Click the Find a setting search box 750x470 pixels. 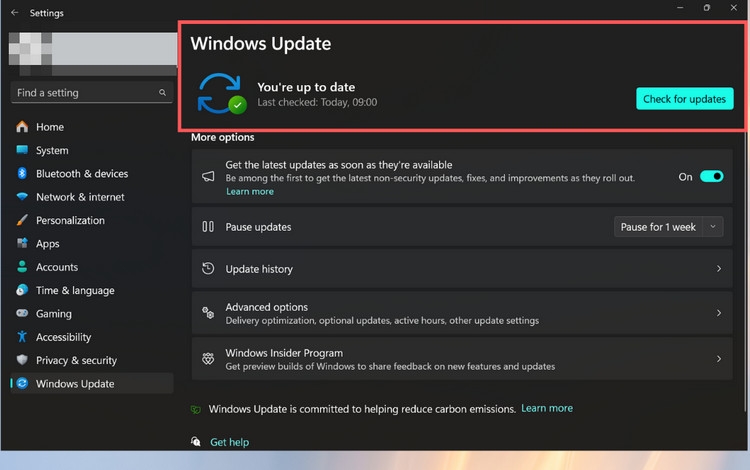pyautogui.click(x=92, y=92)
